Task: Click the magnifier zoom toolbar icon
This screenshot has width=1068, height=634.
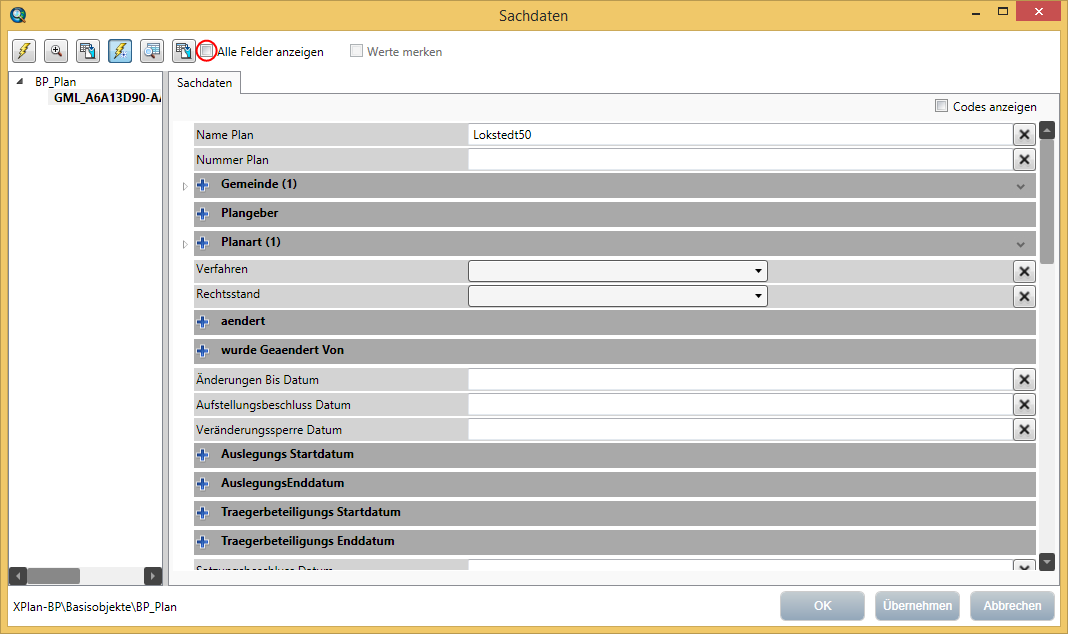Action: [x=55, y=50]
